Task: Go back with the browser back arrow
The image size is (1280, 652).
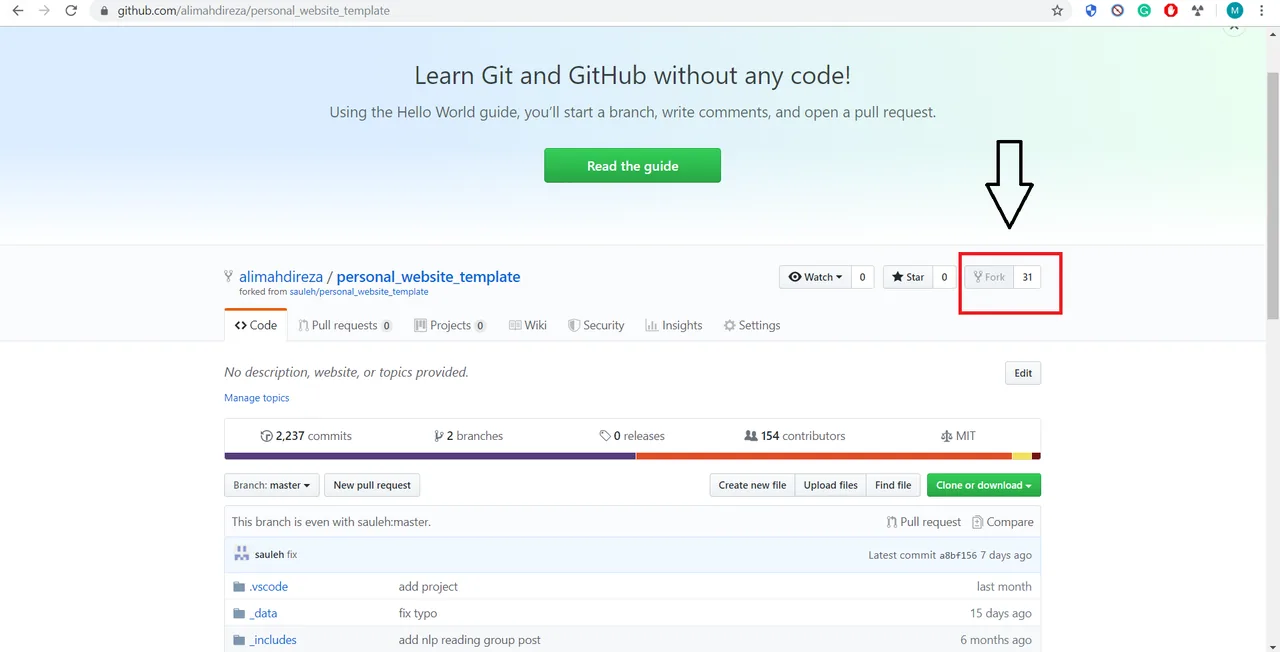Action: [x=17, y=11]
